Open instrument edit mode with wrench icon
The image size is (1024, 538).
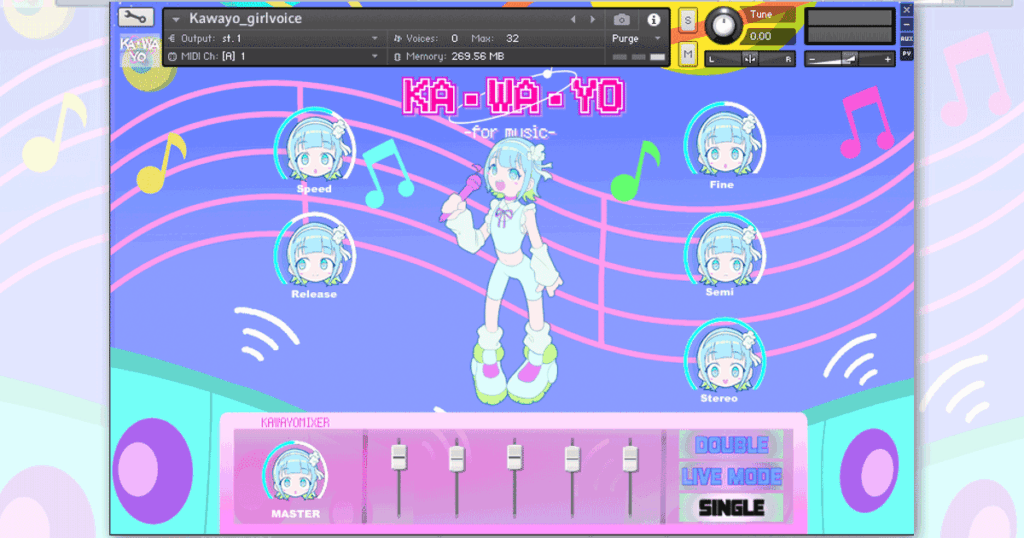136,18
